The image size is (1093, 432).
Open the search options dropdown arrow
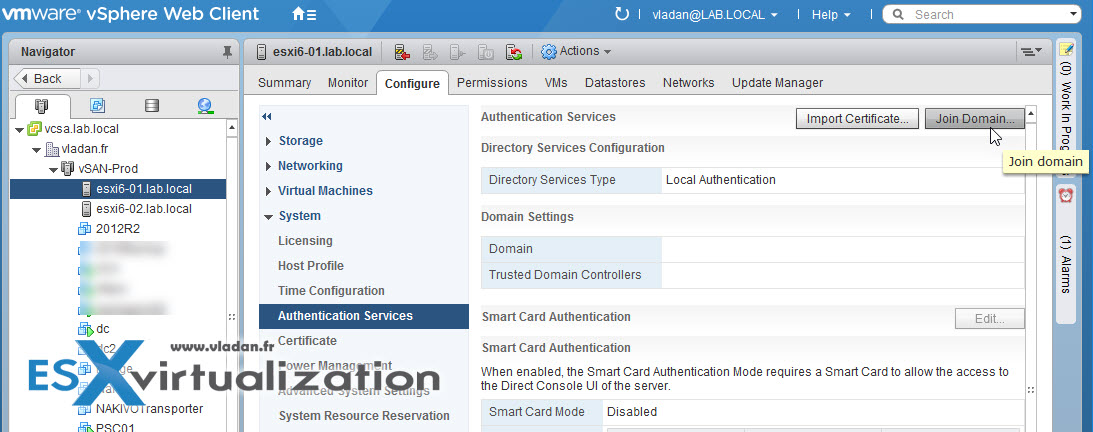coord(1072,14)
